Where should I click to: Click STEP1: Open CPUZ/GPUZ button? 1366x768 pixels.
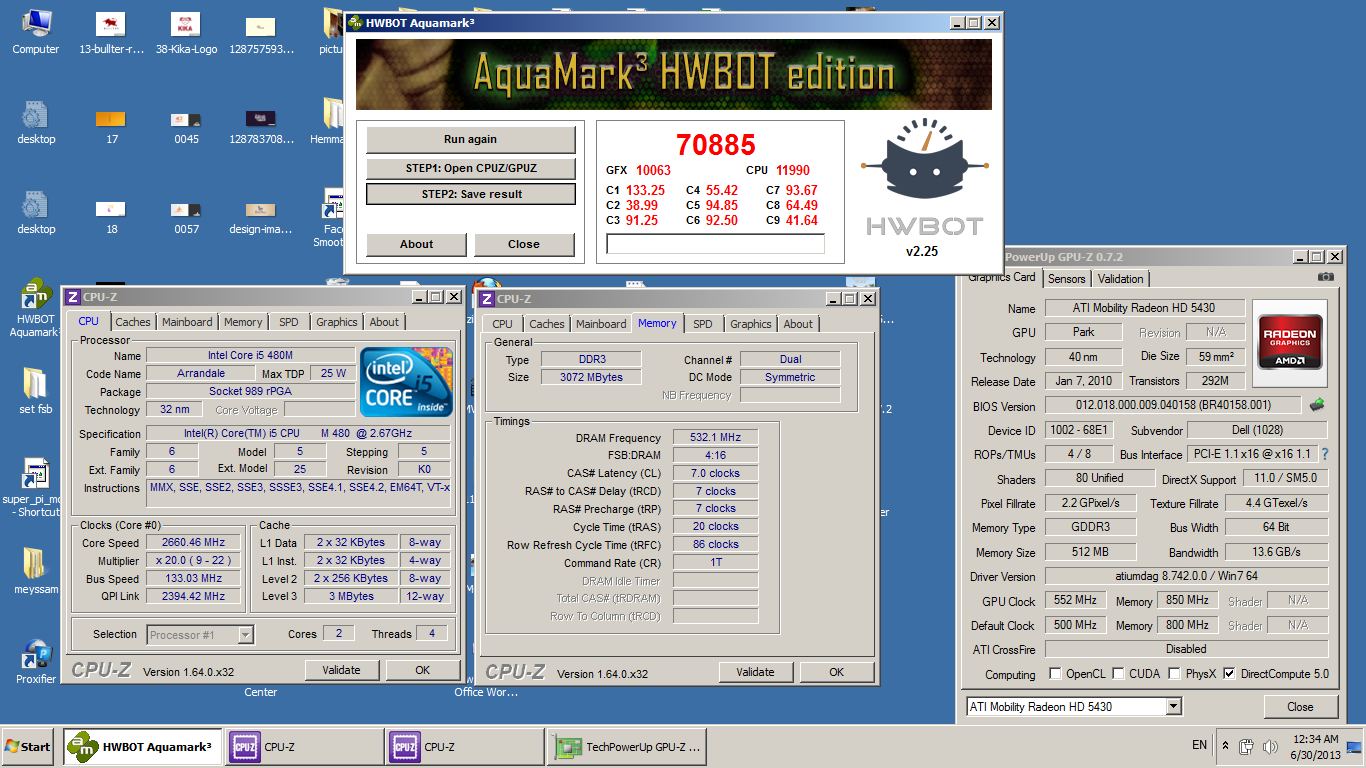470,168
